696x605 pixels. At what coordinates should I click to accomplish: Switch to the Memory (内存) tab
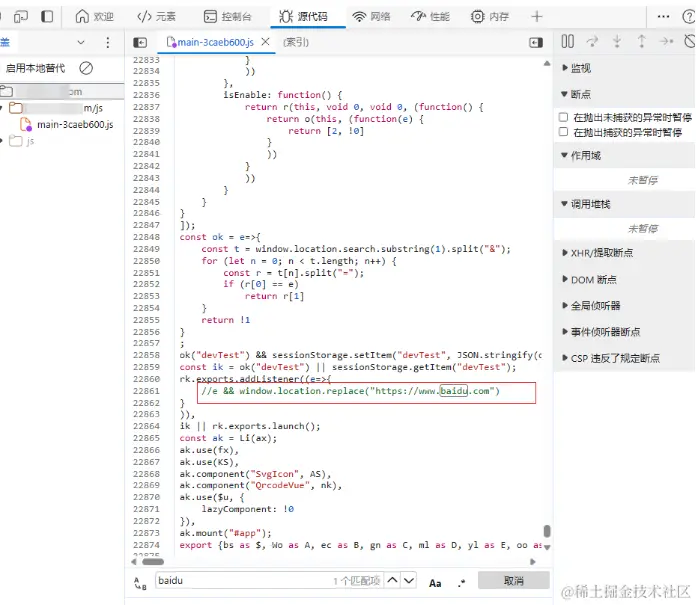490,17
